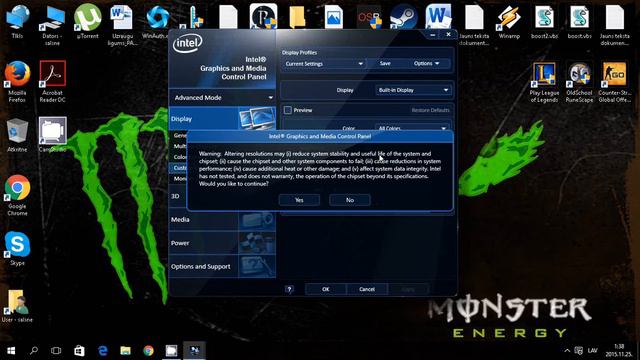640x360 pixels.
Task: Select the Power section tab
Action: point(222,243)
